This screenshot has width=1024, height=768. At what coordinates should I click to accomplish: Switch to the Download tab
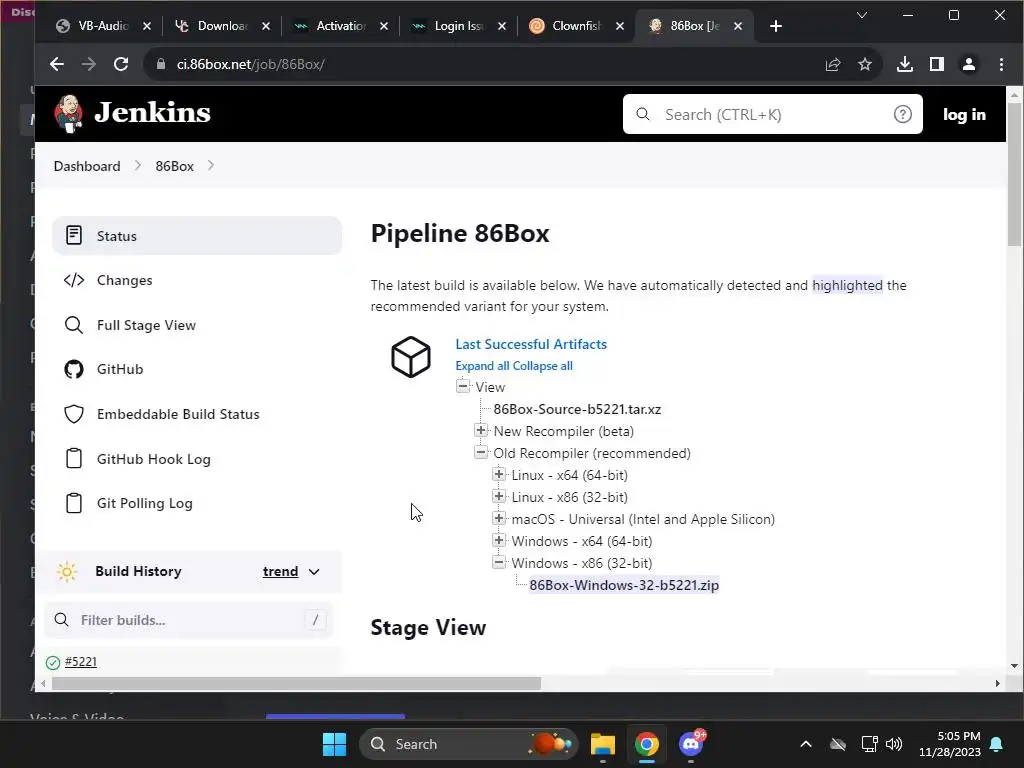click(x=222, y=25)
